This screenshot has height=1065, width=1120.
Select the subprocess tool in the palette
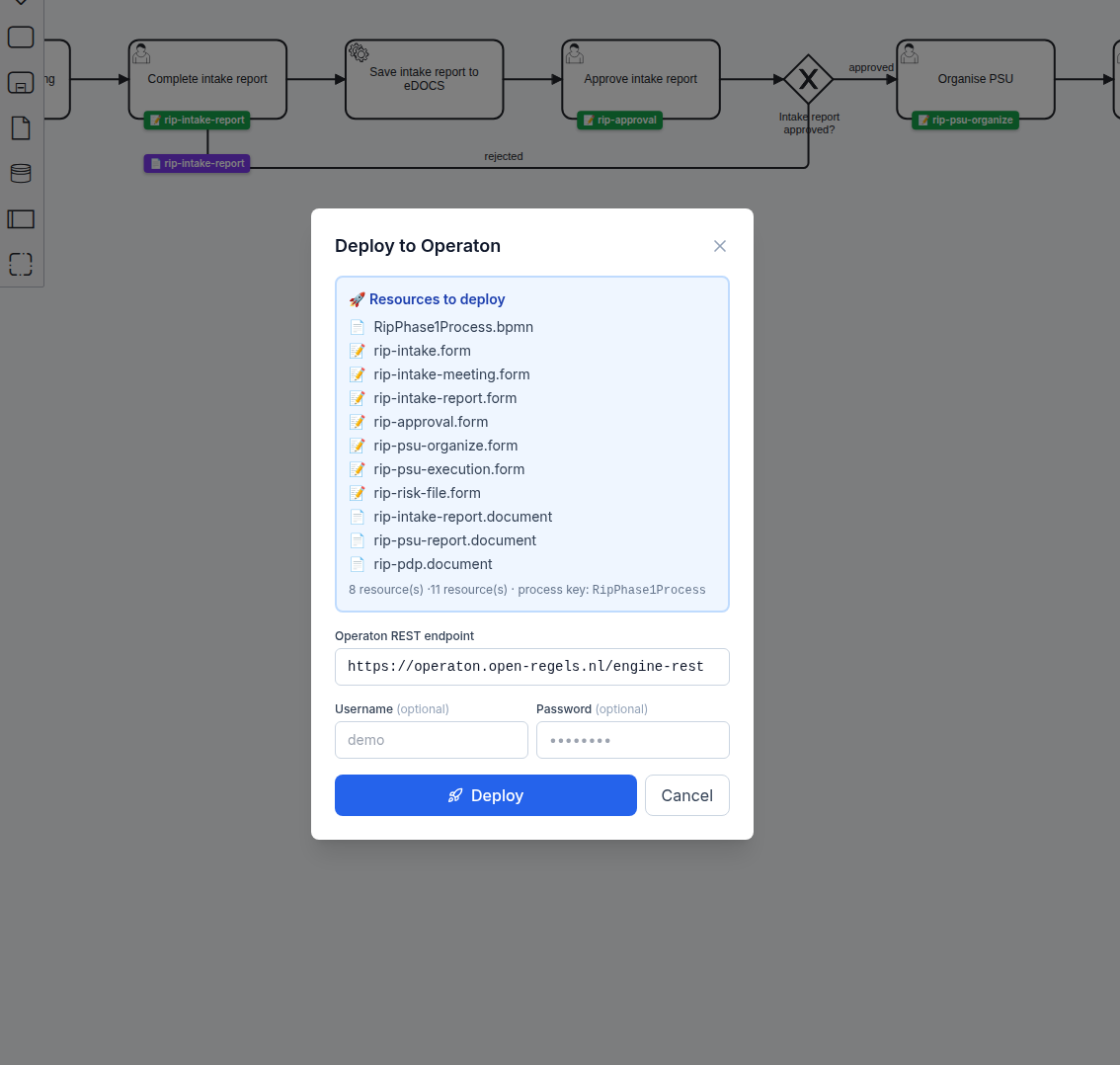(20, 83)
